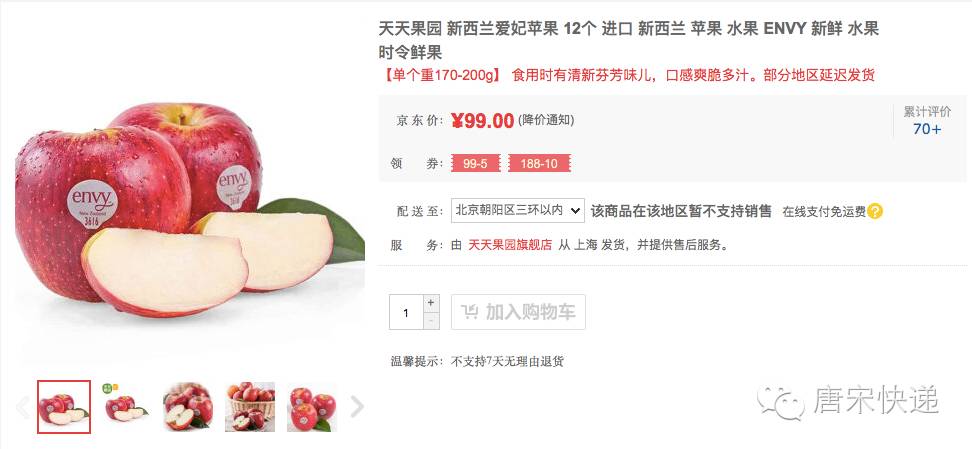Image resolution: width=972 pixels, height=449 pixels.
Task: Show previous thumbnails with left arrow
Action: click(22, 406)
